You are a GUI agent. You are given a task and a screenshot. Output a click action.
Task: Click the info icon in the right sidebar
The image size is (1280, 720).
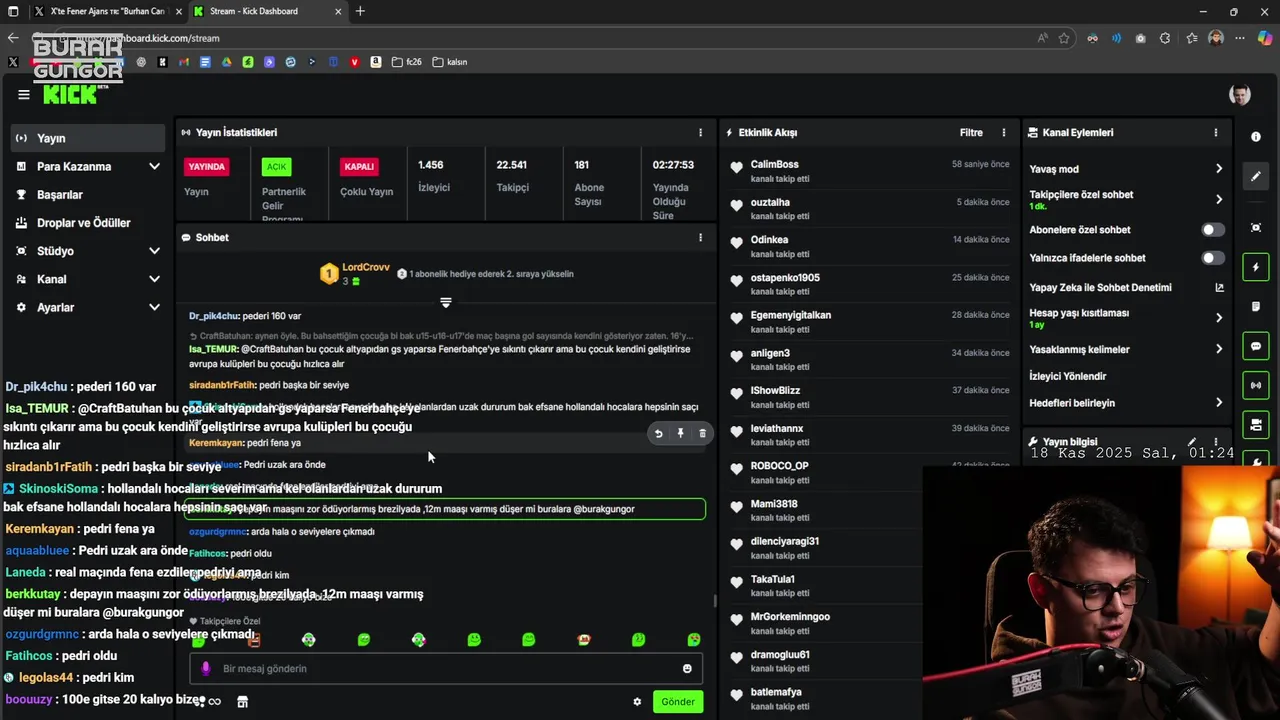pos(1256,137)
